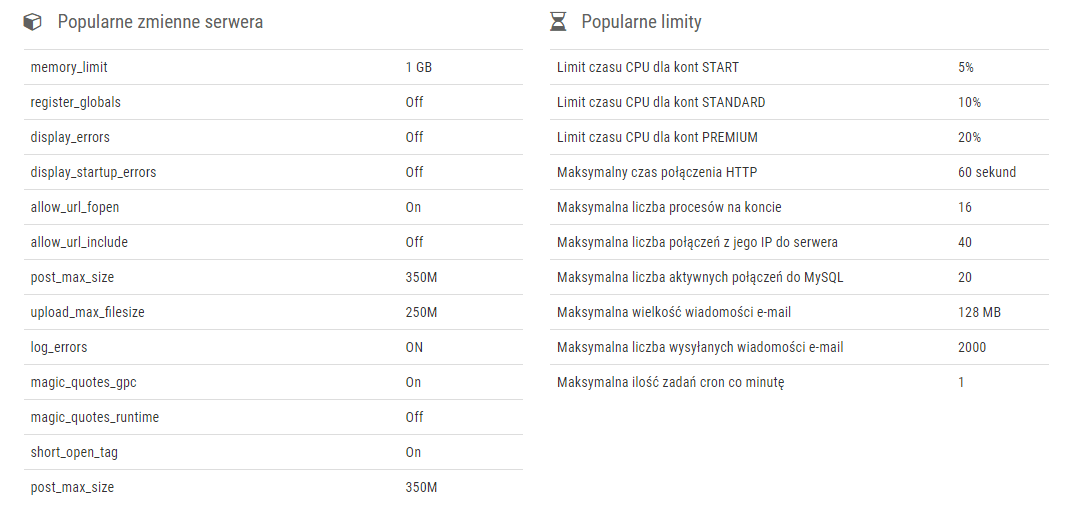Click the short_open_tag label
1065x532 pixels.
[74, 452]
